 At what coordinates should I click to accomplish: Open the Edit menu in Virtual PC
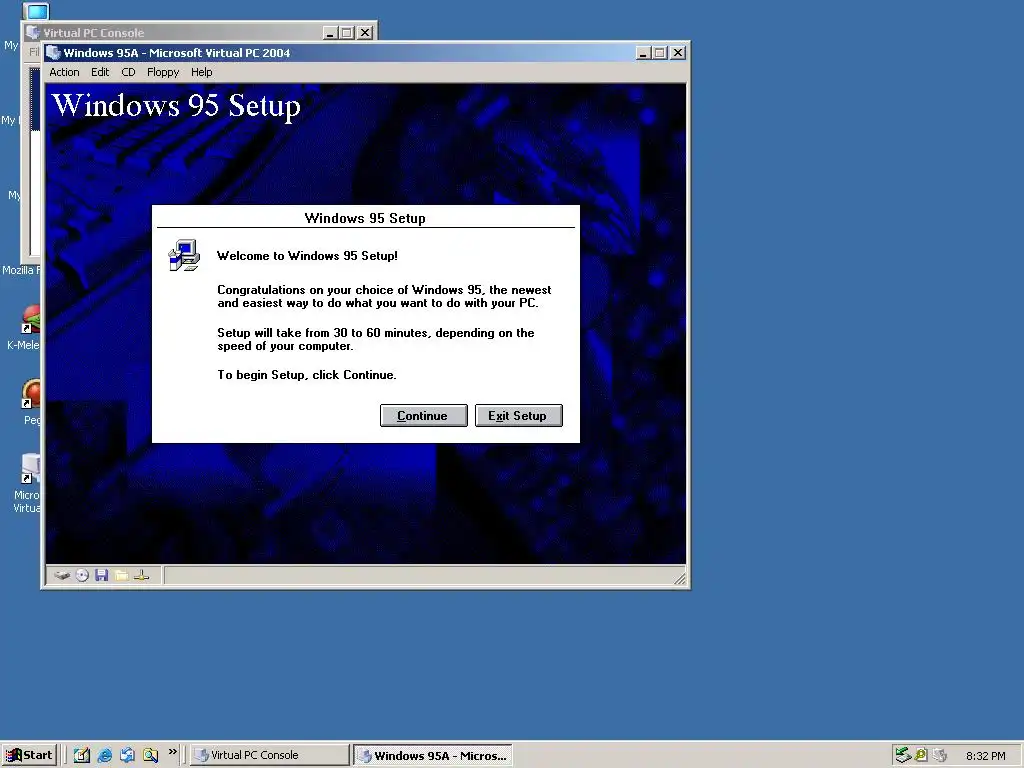pos(100,72)
